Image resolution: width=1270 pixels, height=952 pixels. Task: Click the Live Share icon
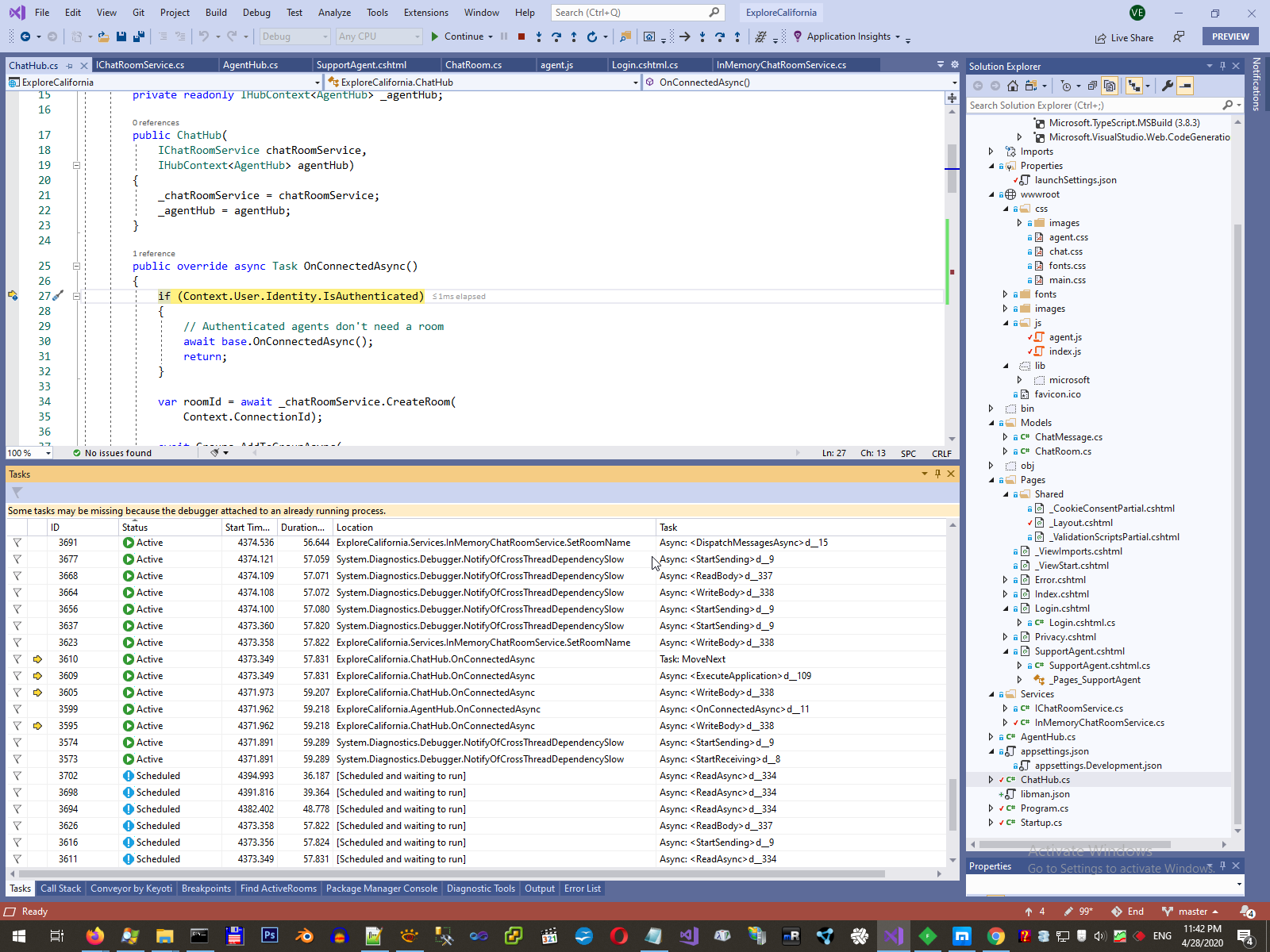pos(1100,38)
